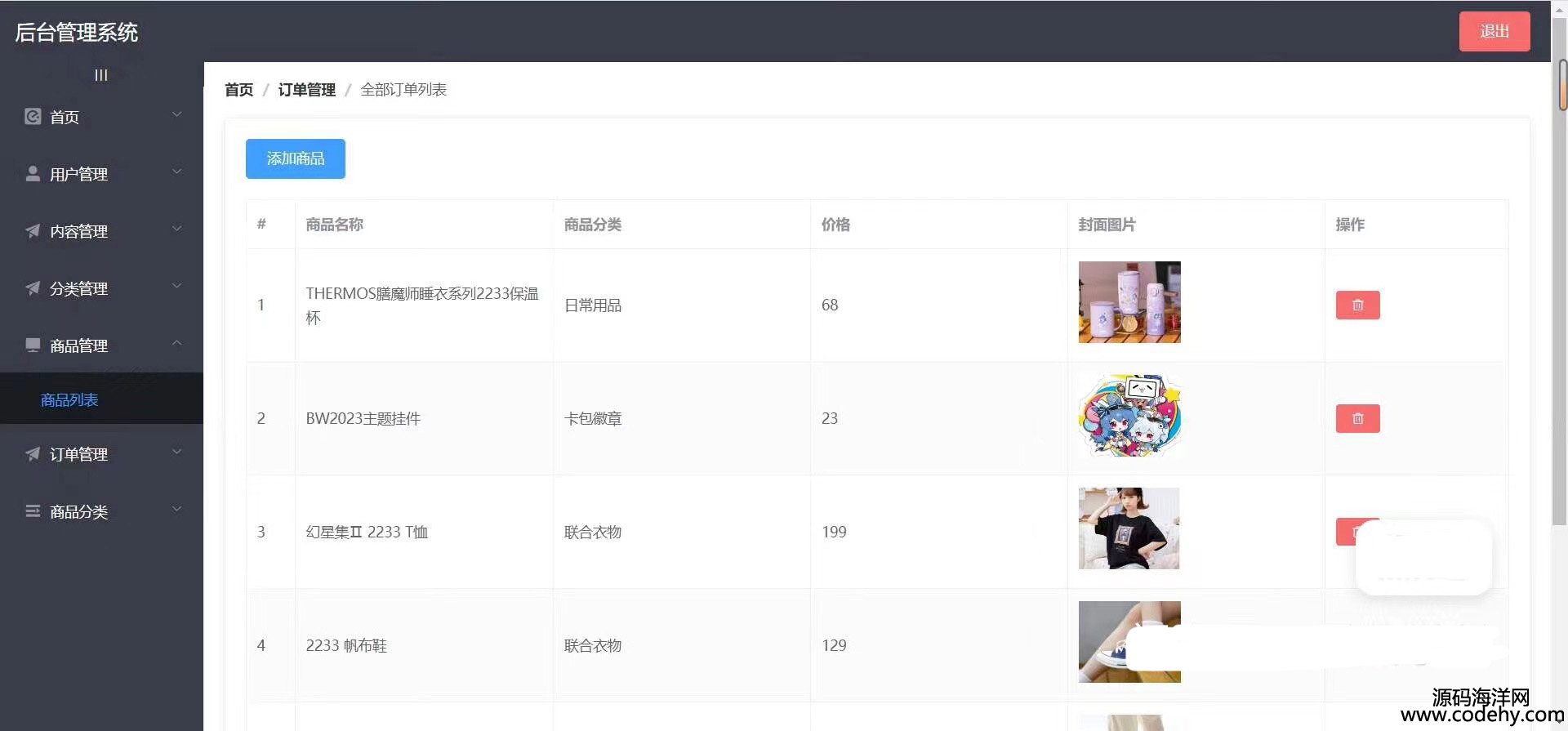Click the 商品管理 monitor icon
This screenshot has height=731, width=1568.
click(x=33, y=345)
